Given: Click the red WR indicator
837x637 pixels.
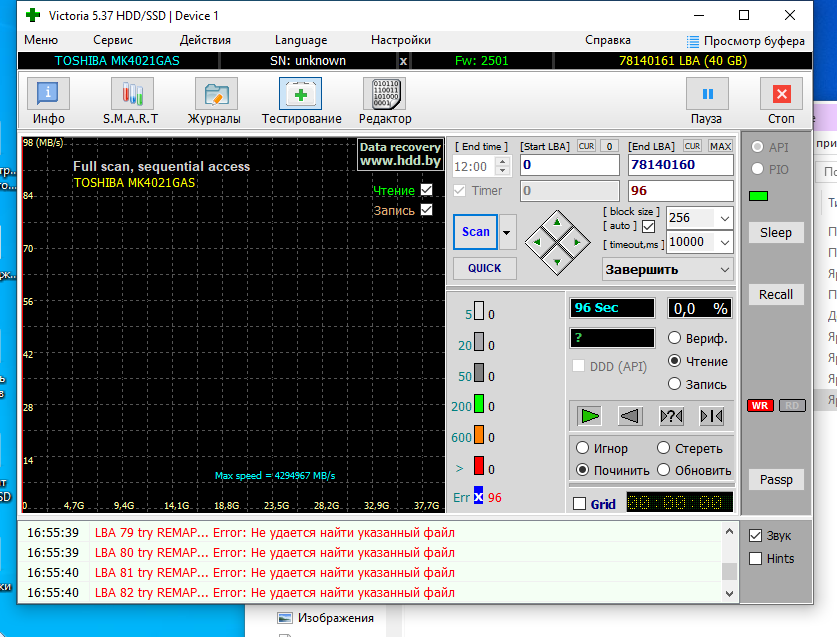Looking at the screenshot, I should click(760, 406).
